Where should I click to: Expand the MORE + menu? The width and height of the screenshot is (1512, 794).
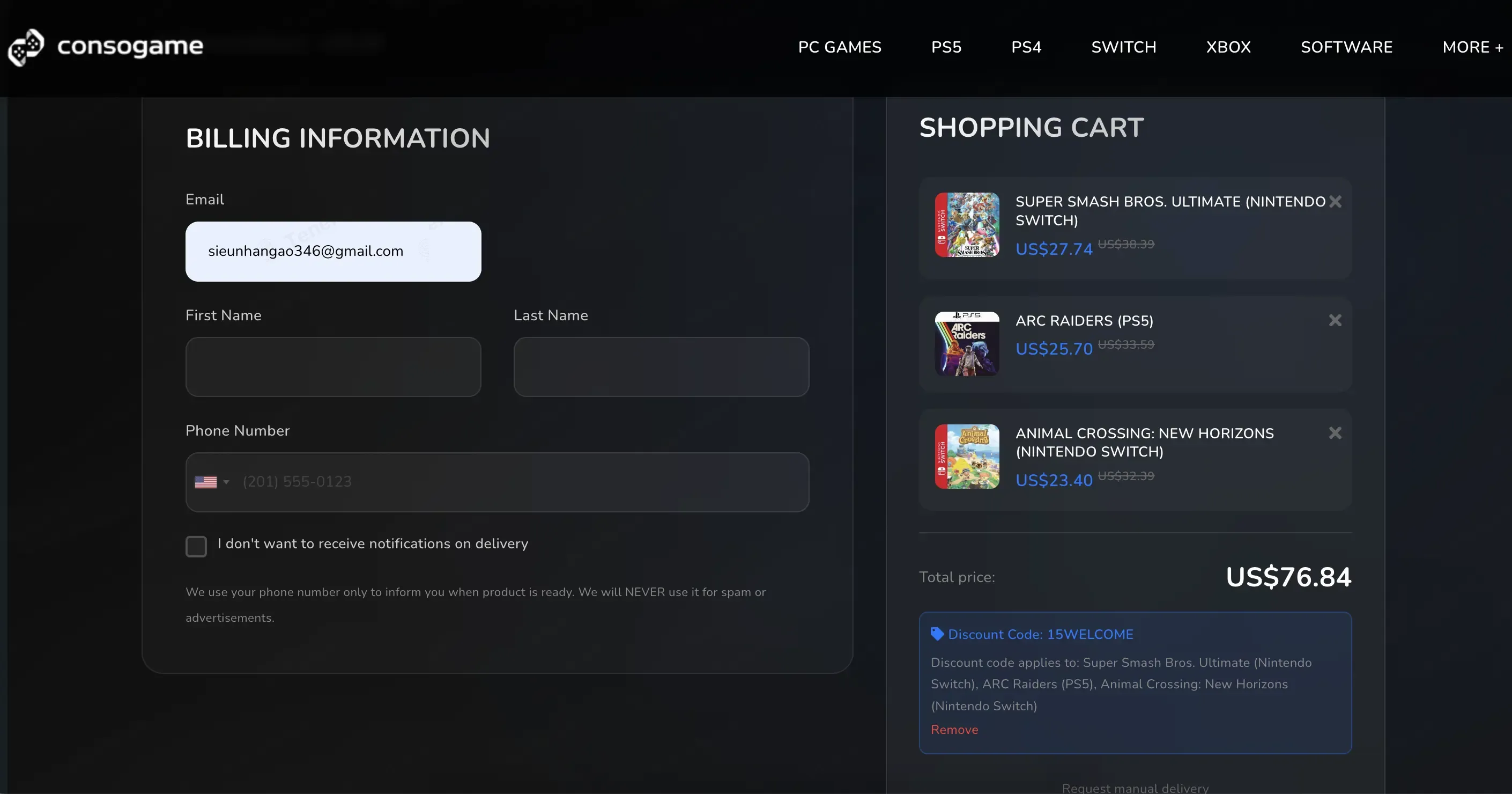[1473, 47]
